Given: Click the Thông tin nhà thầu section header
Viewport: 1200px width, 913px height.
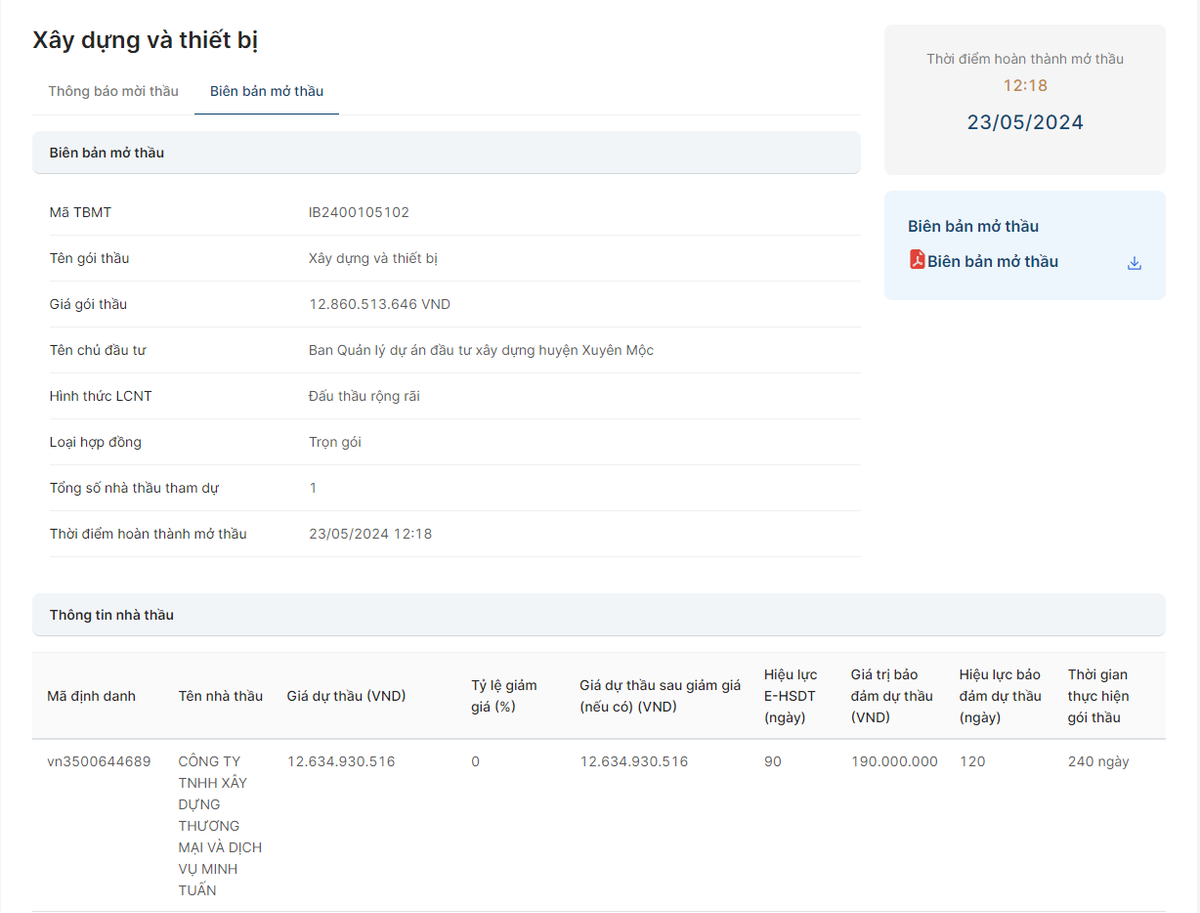Looking at the screenshot, I should [x=112, y=615].
